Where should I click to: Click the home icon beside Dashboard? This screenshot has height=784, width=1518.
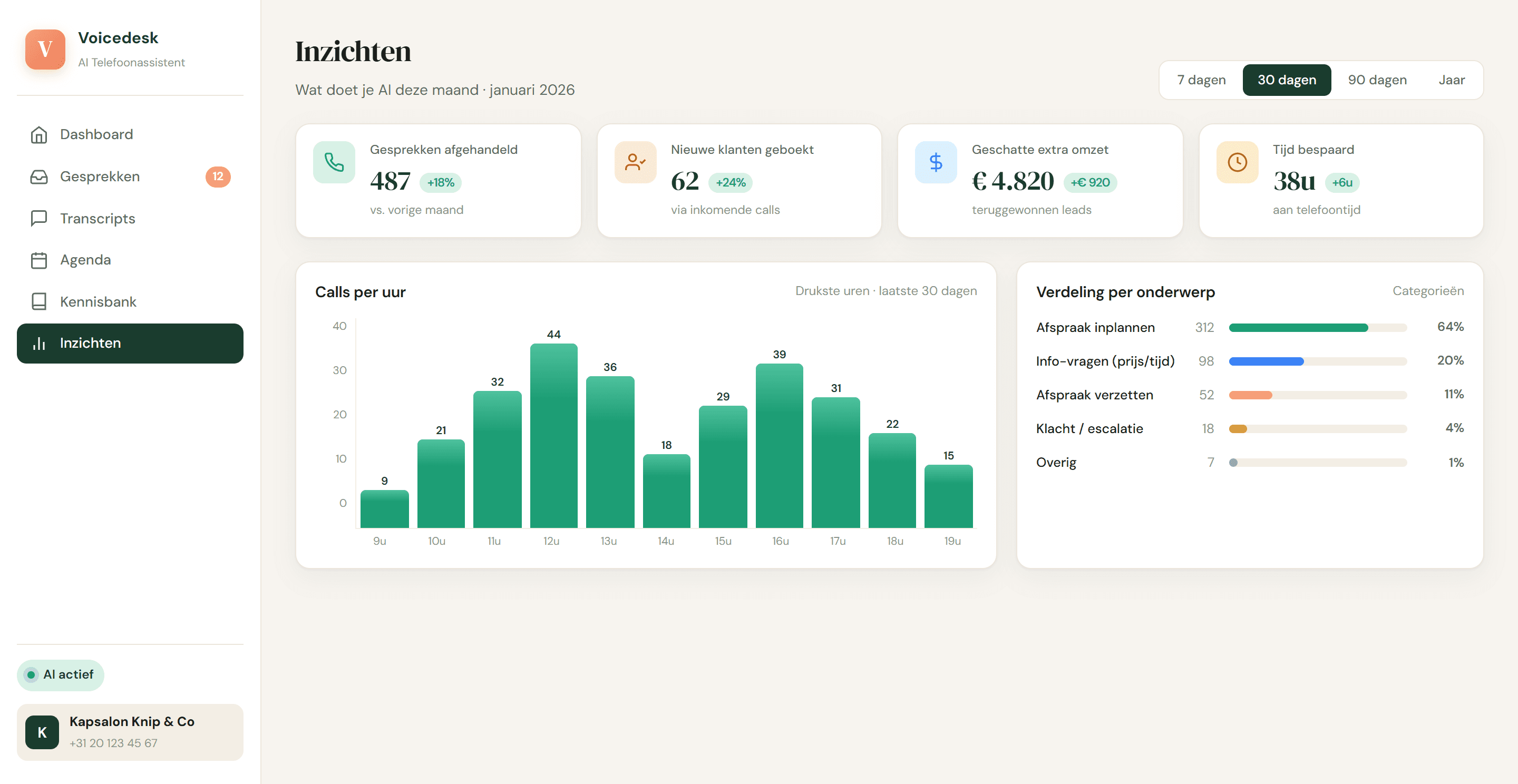pyautogui.click(x=39, y=135)
